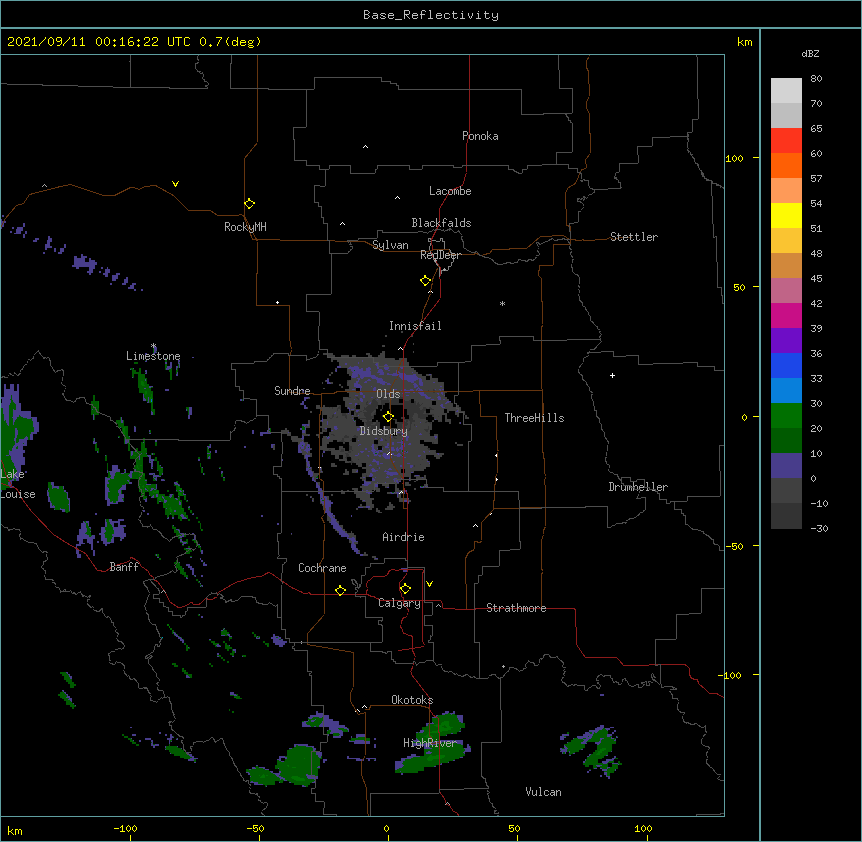
Task: Pick the red 60-65 dBZ legend swatch
Action: [786, 140]
